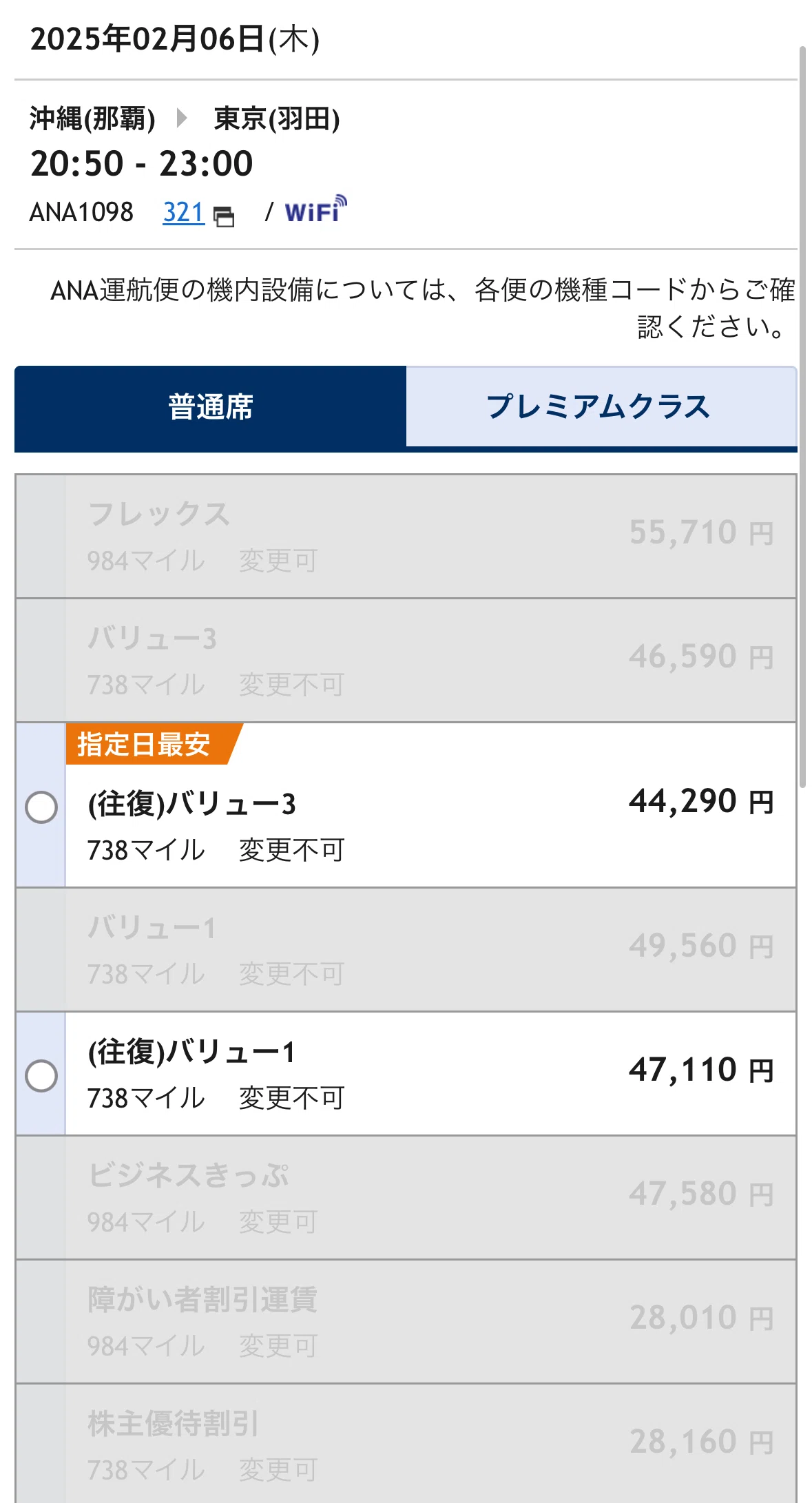Click the disabled バリュー3 46,590 円 row

click(406, 660)
